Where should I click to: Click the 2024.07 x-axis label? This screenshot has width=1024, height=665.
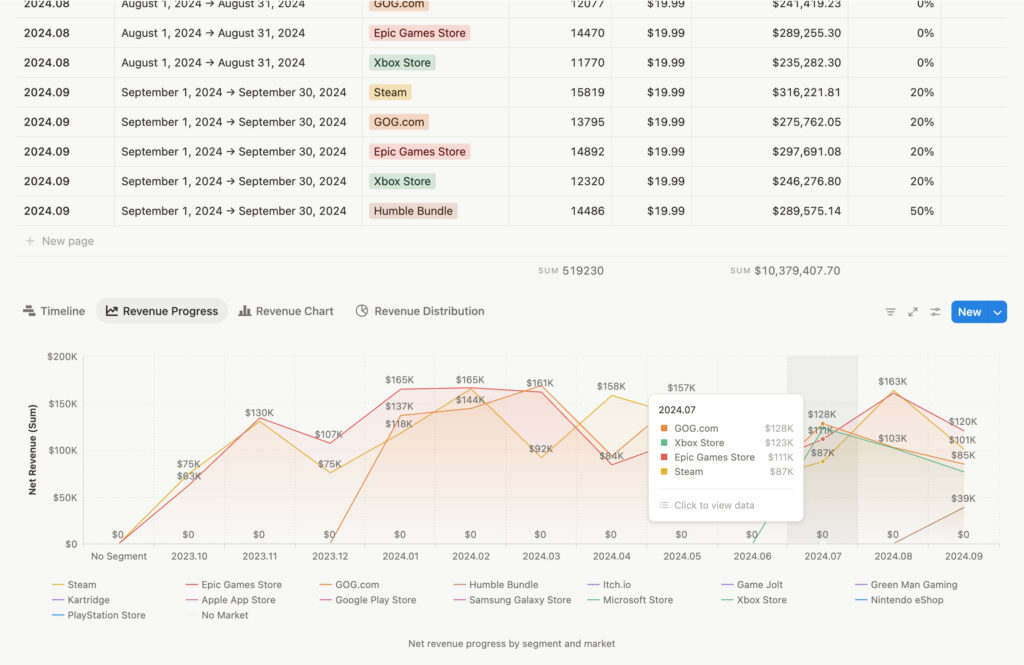pos(822,557)
